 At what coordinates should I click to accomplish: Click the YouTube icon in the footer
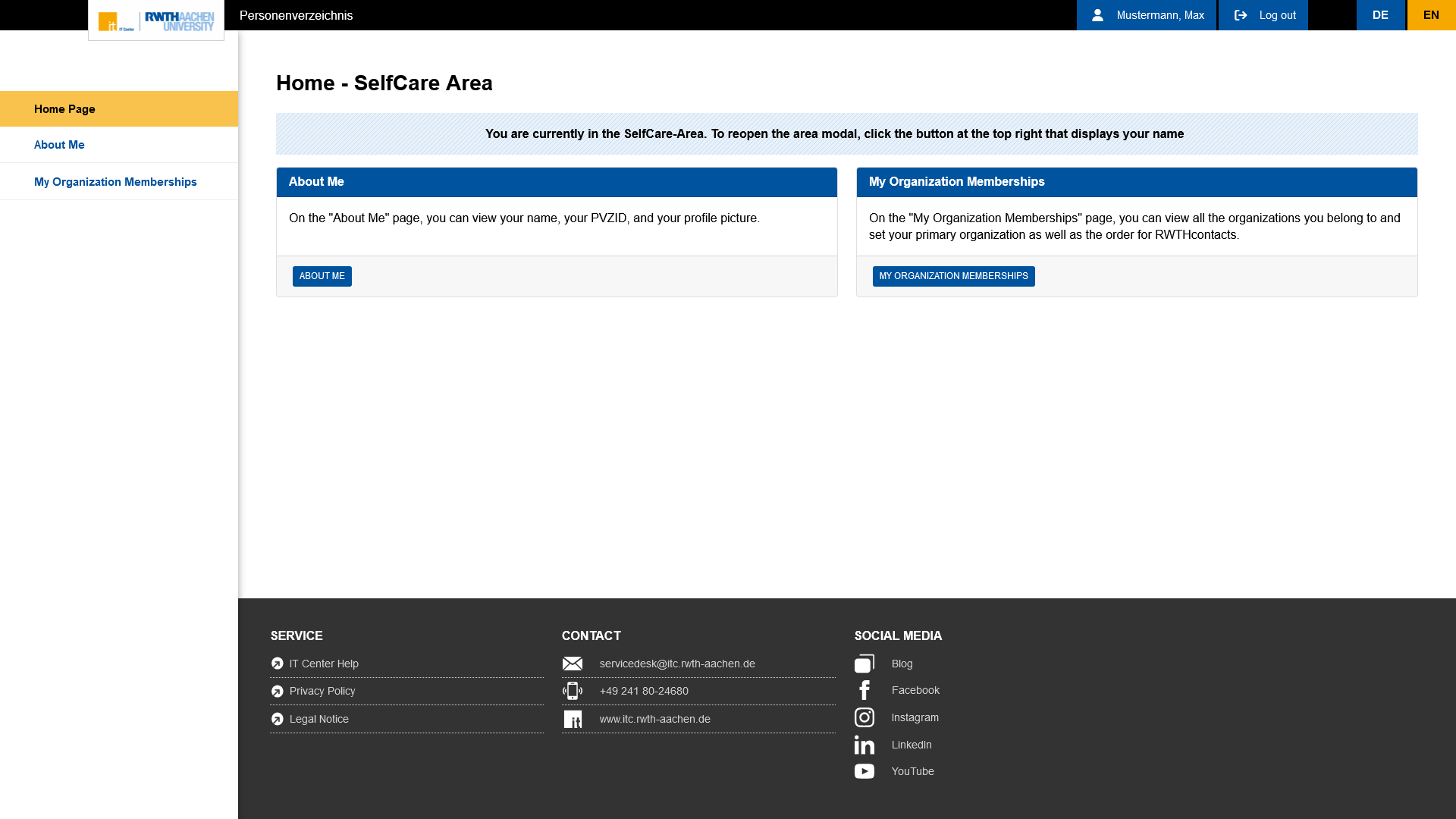pyautogui.click(x=864, y=771)
